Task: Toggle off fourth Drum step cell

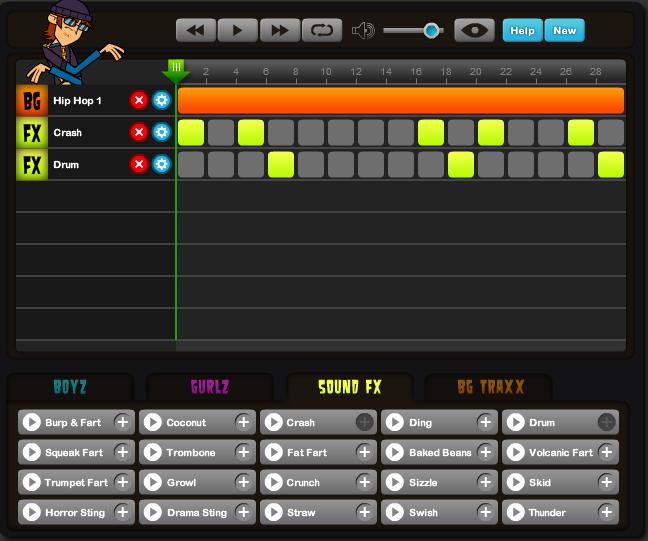Action: (x=281, y=164)
